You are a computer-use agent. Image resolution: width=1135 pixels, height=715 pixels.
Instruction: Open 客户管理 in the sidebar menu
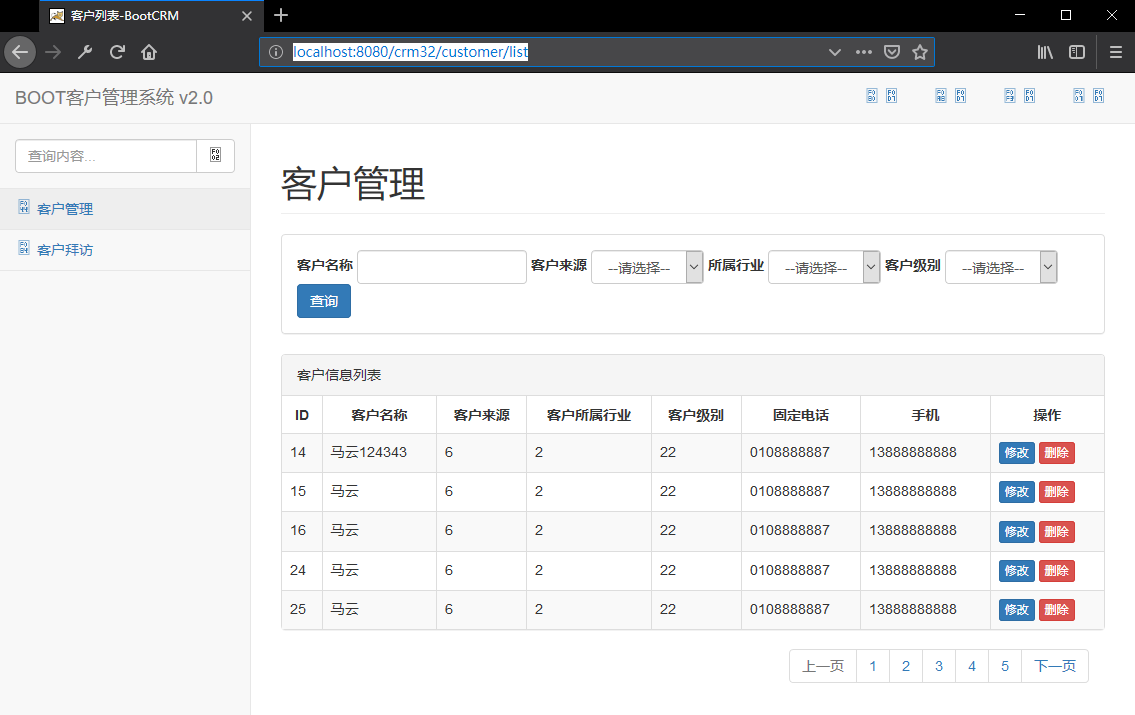click(125, 209)
